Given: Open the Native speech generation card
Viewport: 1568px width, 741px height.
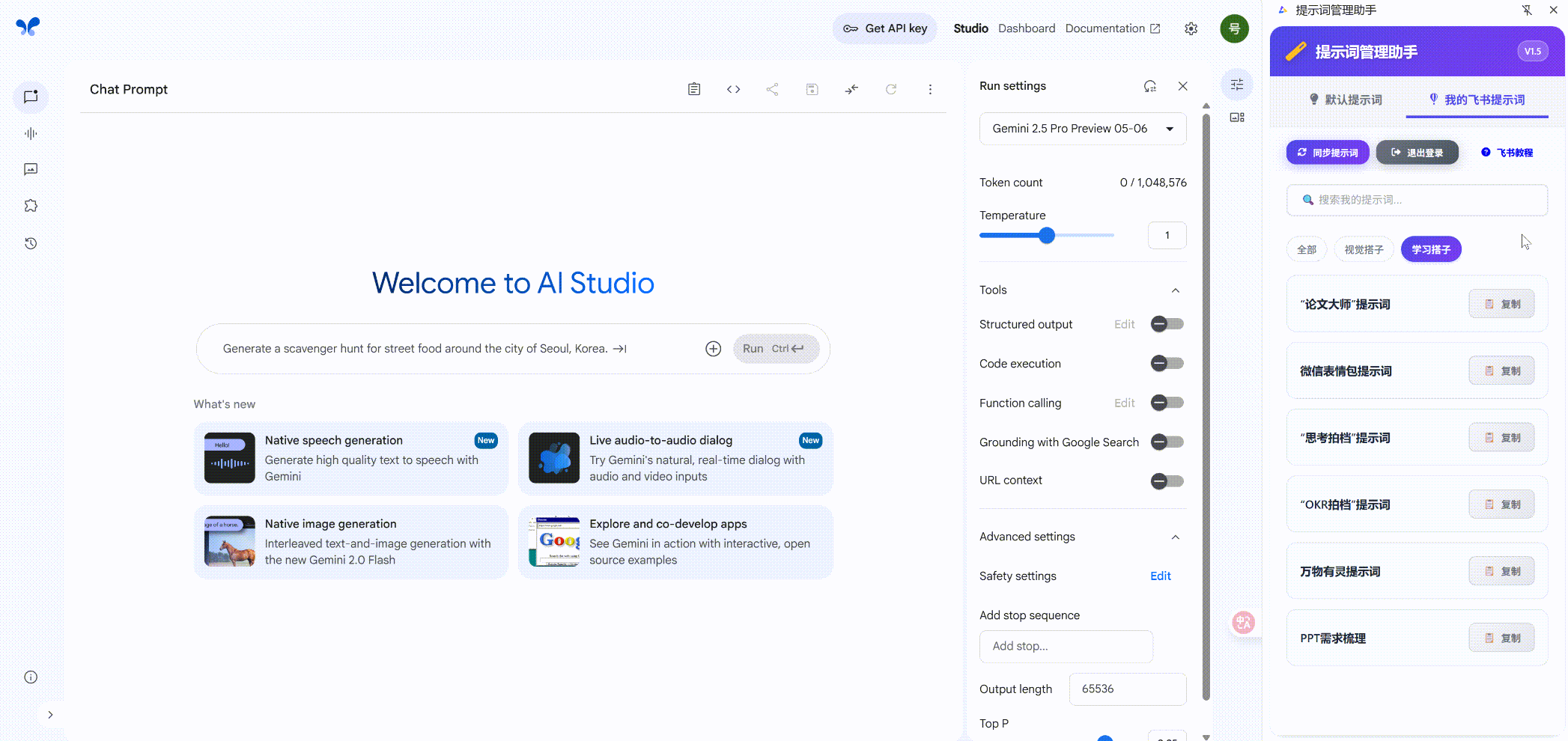Looking at the screenshot, I should [351, 458].
